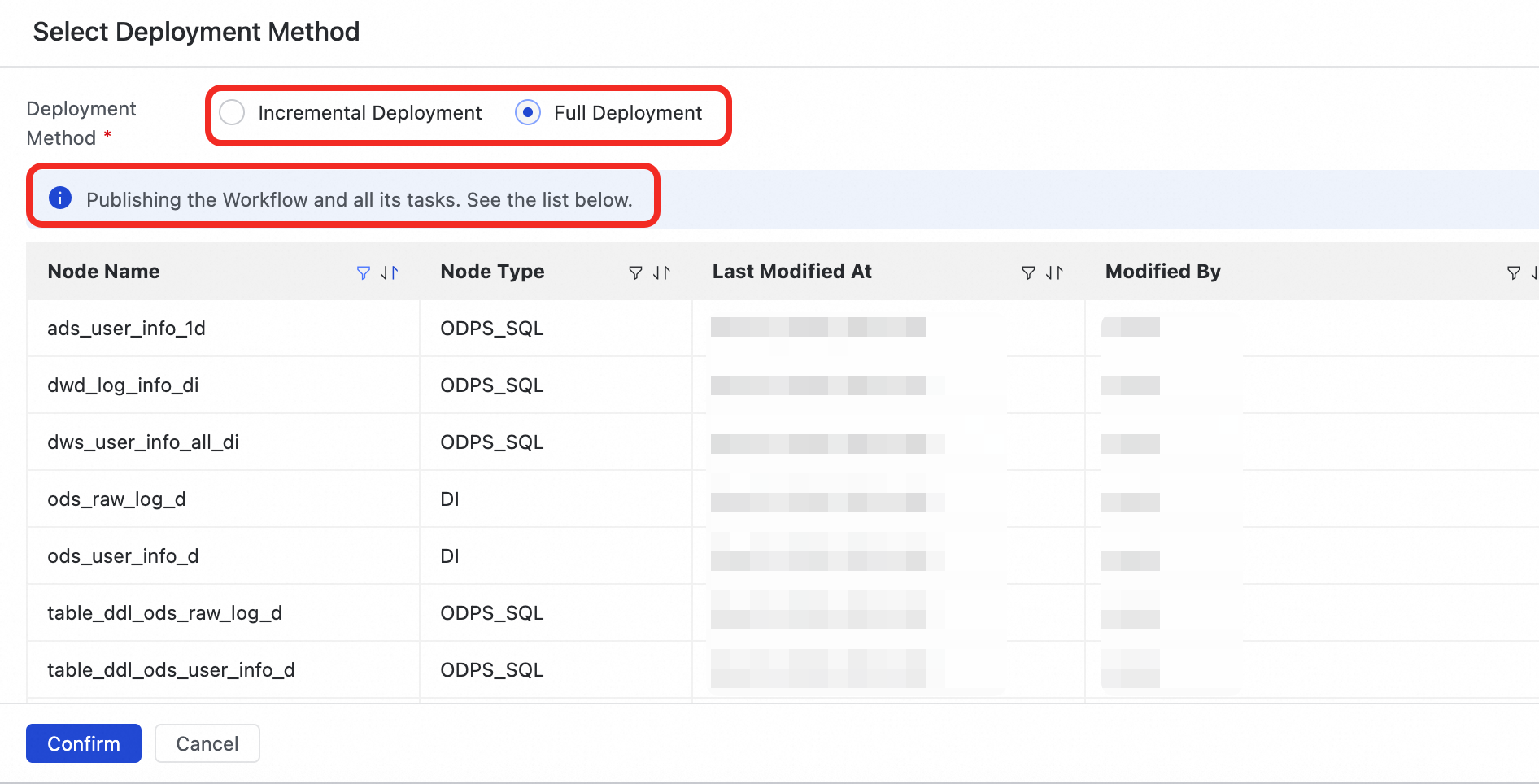Click table_ddl_ods_raw_log_d in the list

click(164, 613)
